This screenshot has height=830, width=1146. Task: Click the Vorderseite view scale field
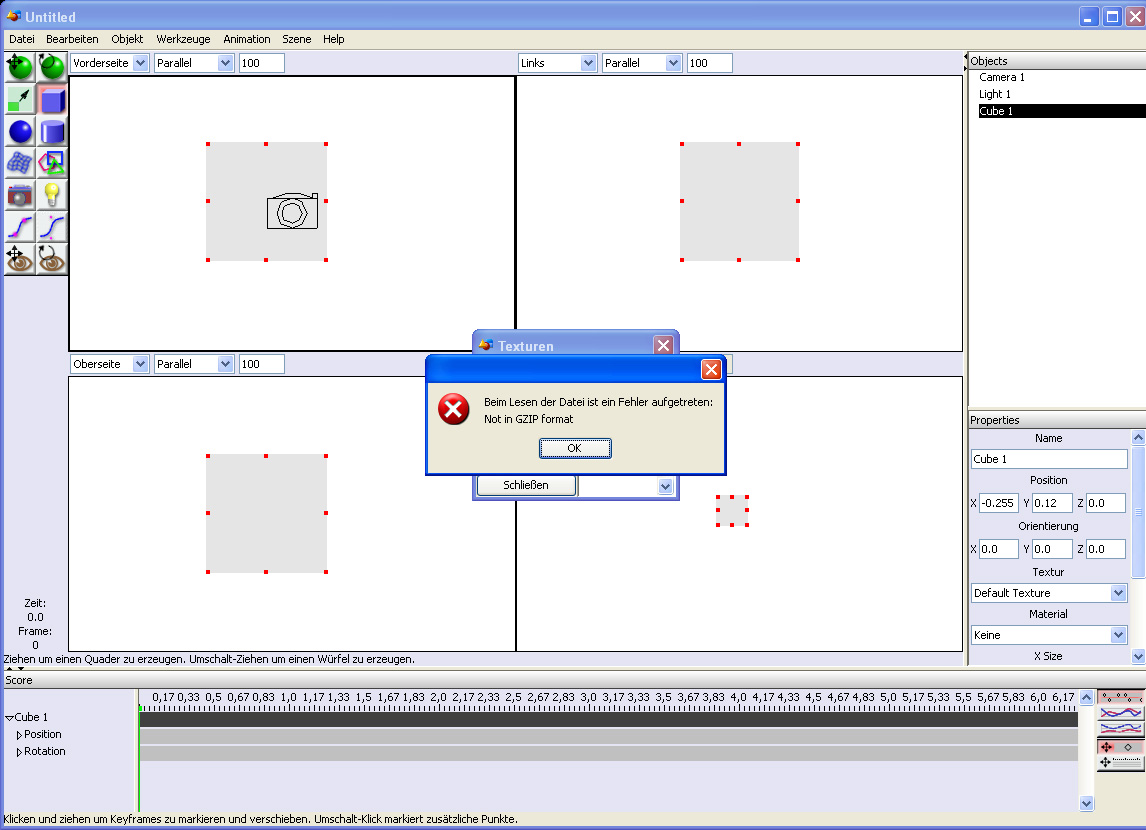click(x=262, y=63)
